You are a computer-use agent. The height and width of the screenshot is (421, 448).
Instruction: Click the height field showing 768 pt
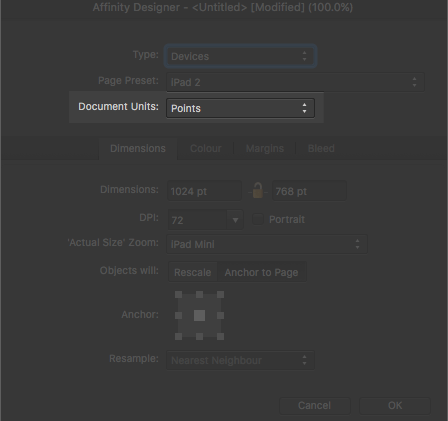click(x=309, y=191)
